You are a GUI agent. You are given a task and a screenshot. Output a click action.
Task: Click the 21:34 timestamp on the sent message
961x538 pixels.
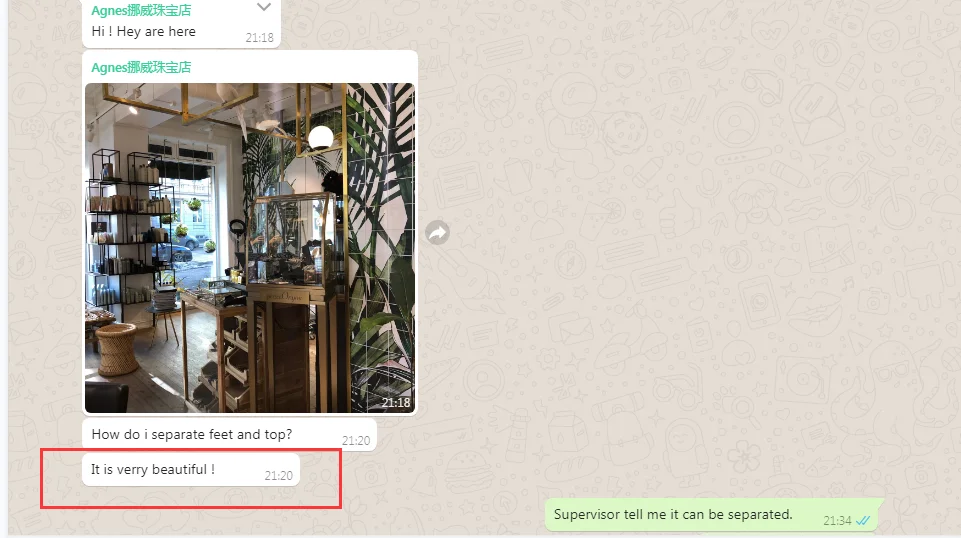point(837,520)
